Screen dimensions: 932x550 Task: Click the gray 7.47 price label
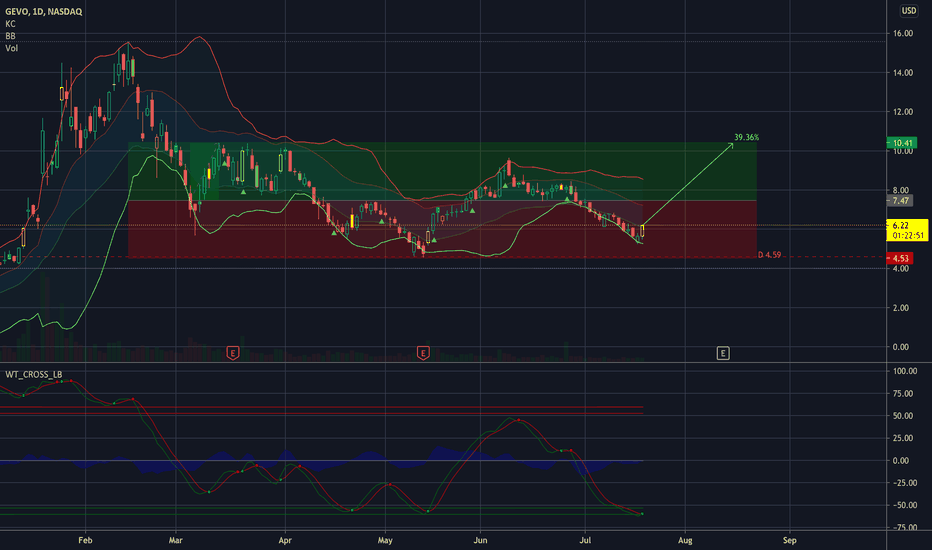900,200
